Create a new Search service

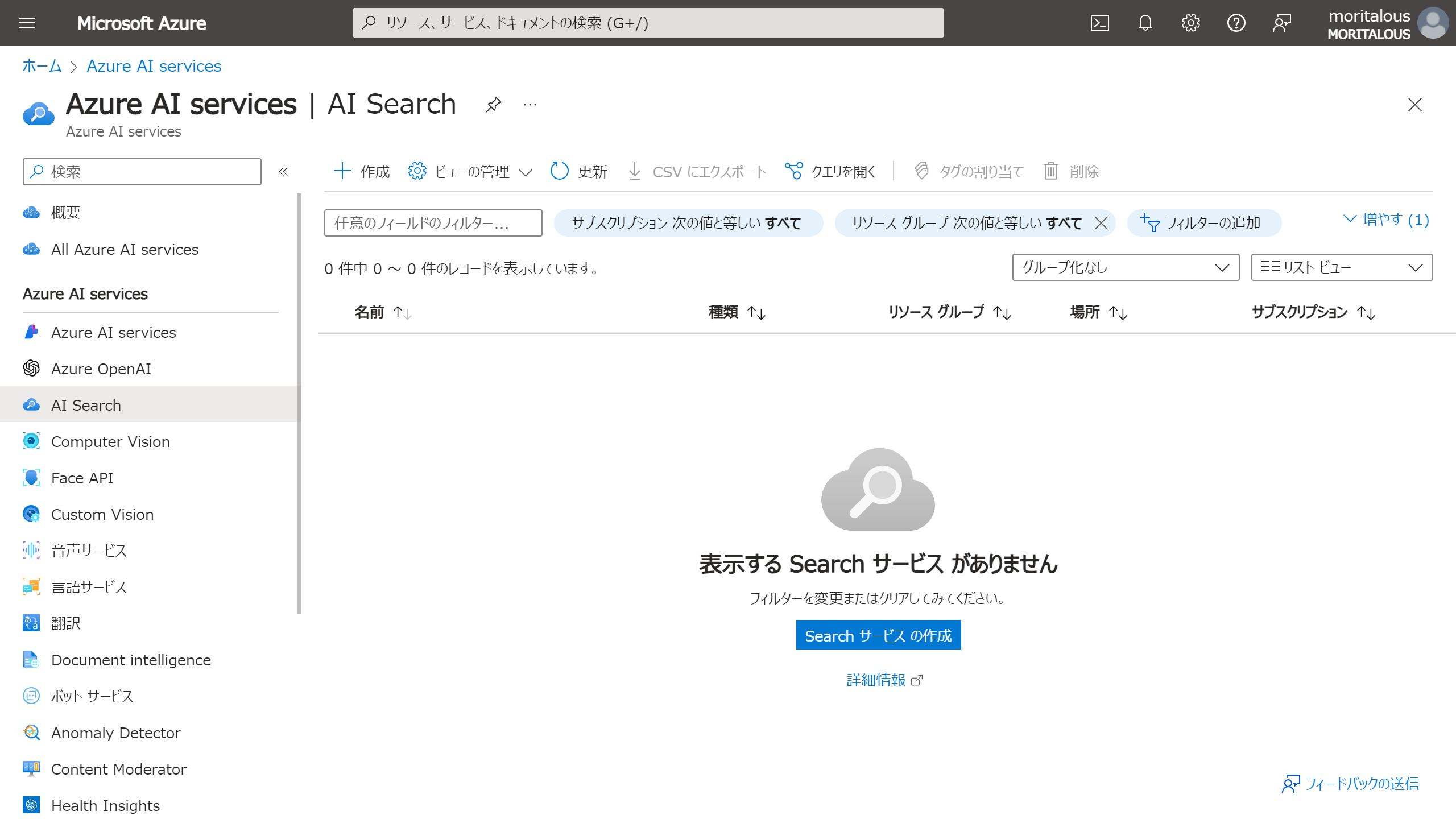coord(878,635)
